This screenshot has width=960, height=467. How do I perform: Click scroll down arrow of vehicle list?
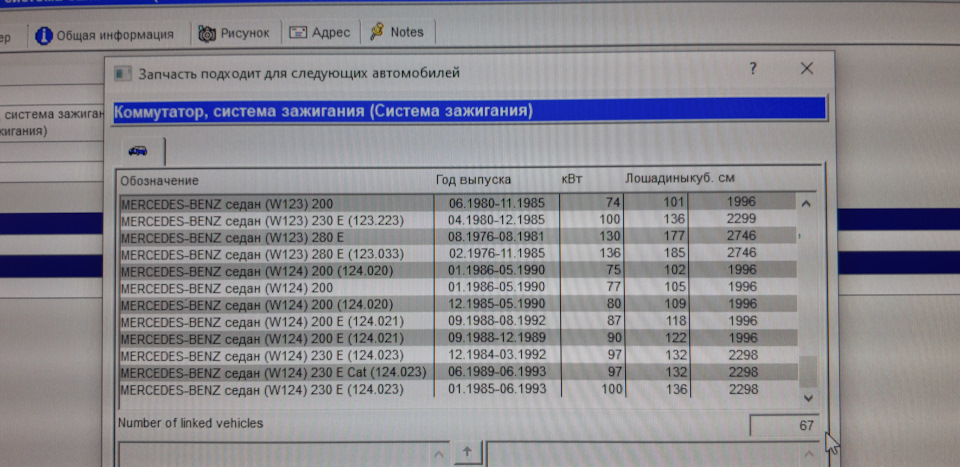tap(808, 398)
